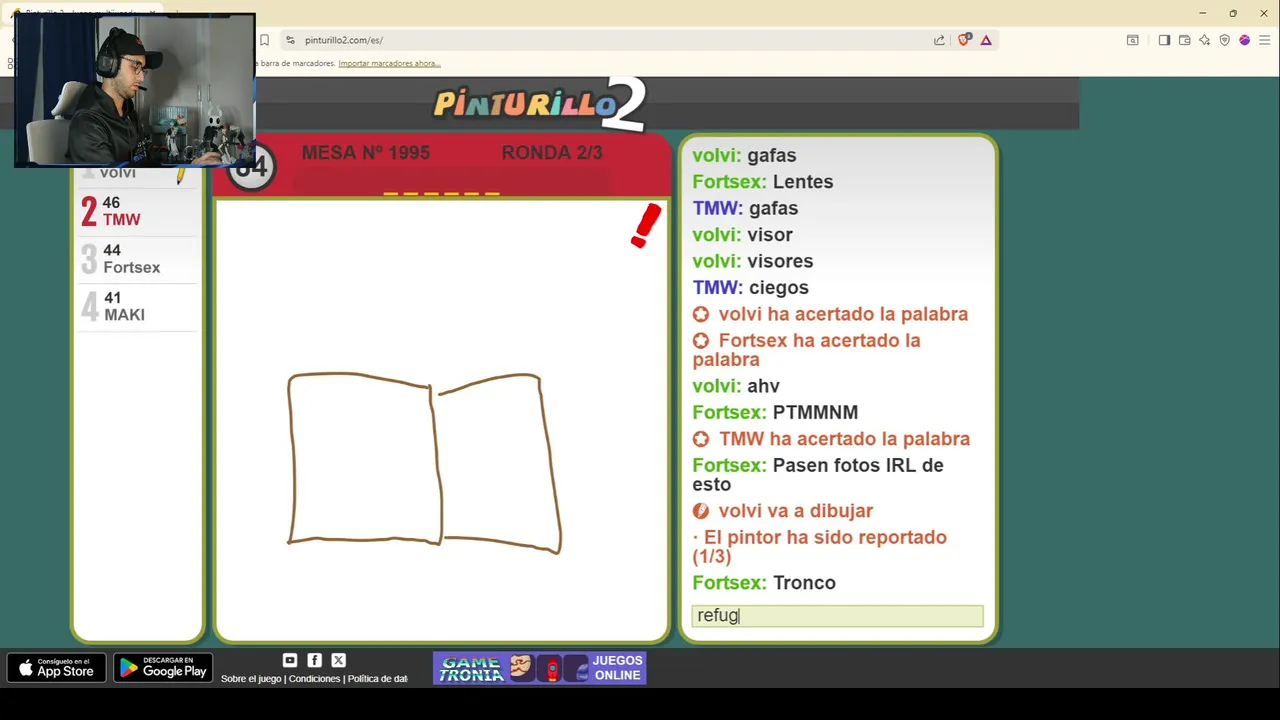This screenshot has width=1280, height=720.
Task: Click the round countdown timer
Action: [251, 167]
